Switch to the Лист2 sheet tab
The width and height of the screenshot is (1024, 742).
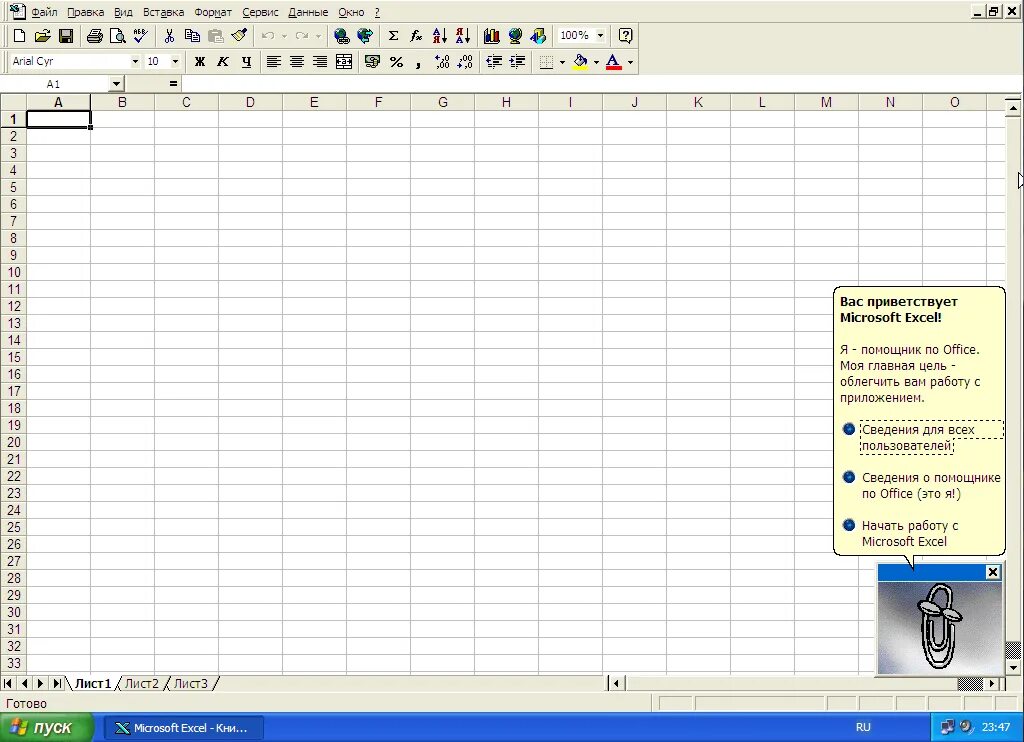pos(142,683)
